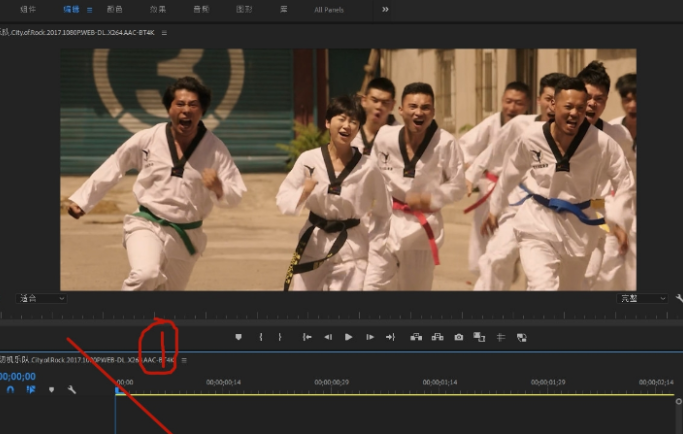This screenshot has height=434, width=683.
Task: Switch to the All Panels workspace
Action: click(329, 10)
